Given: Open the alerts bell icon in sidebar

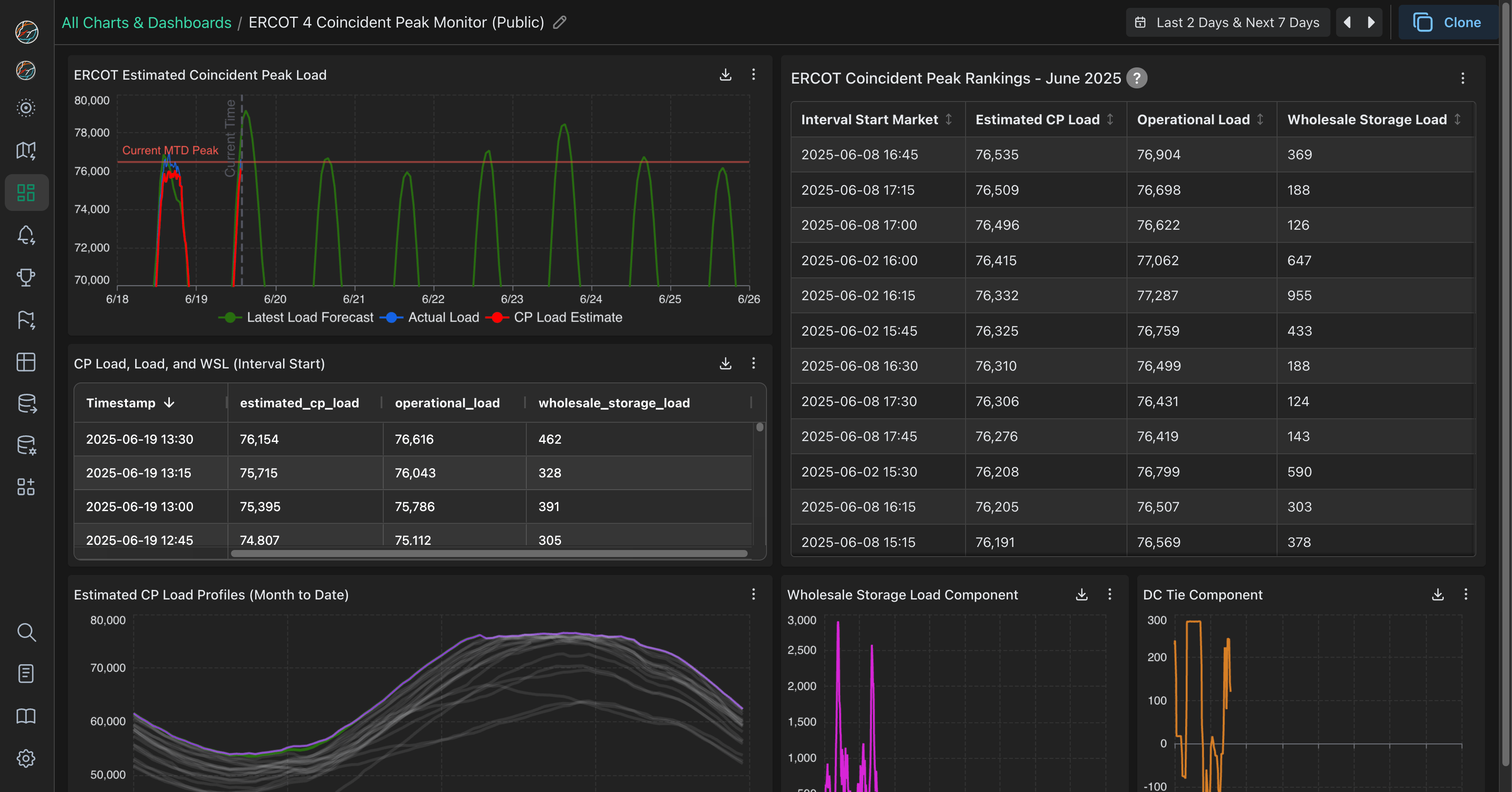Looking at the screenshot, I should point(26,235).
